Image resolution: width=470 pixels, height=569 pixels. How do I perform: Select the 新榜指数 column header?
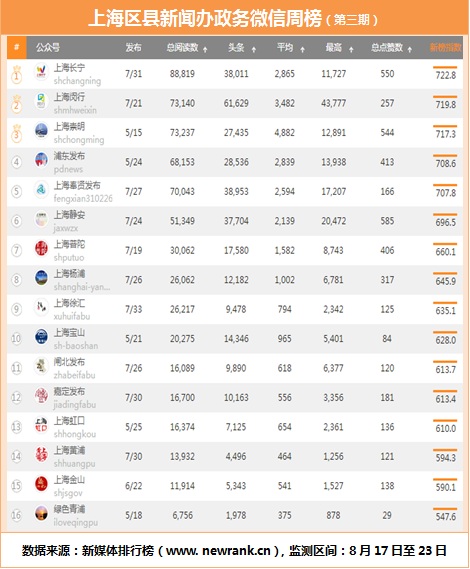(x=445, y=48)
